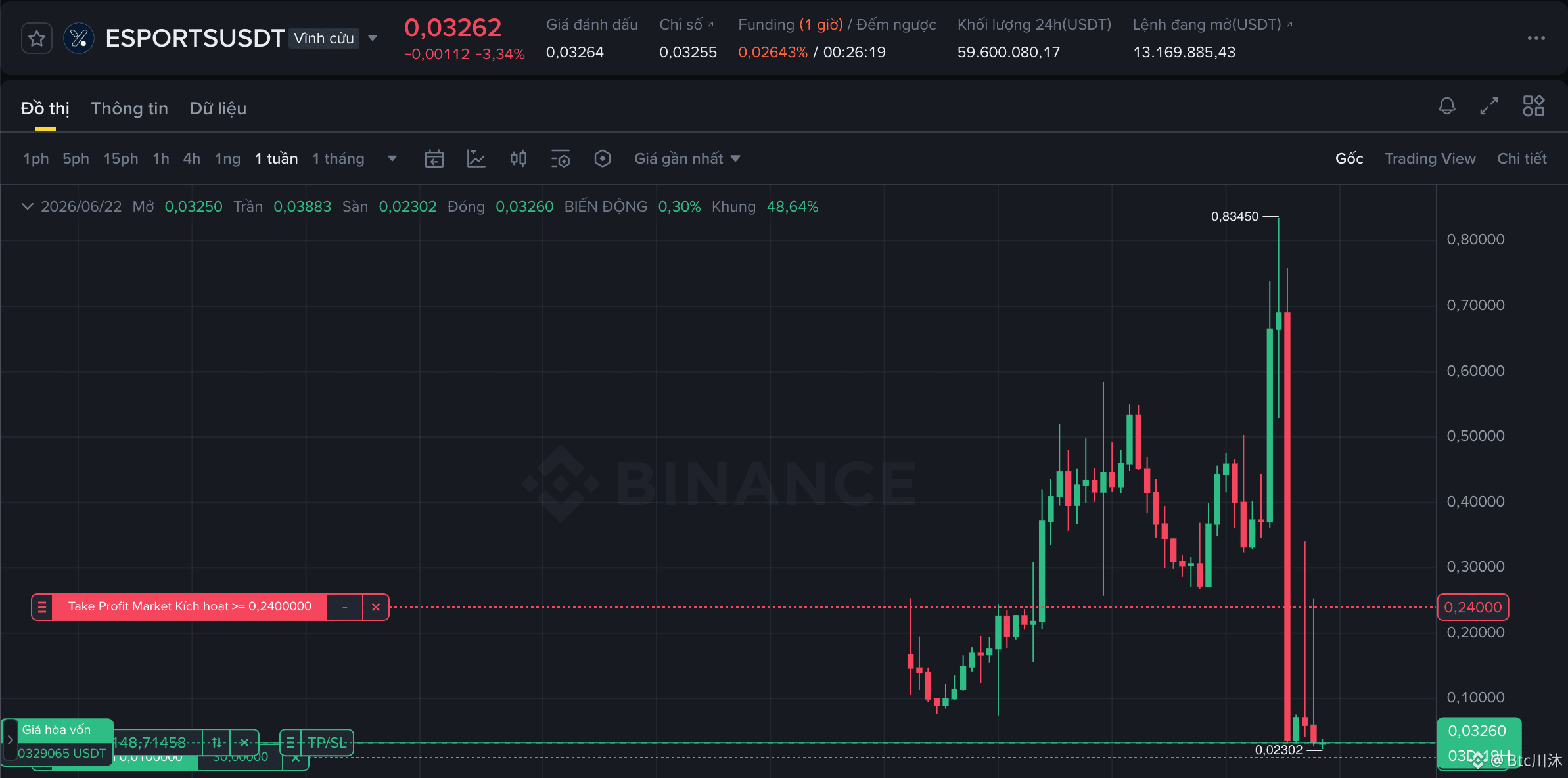Image resolution: width=1568 pixels, height=778 pixels.
Task: Expand more timeframe options dropdown
Action: tap(392, 158)
